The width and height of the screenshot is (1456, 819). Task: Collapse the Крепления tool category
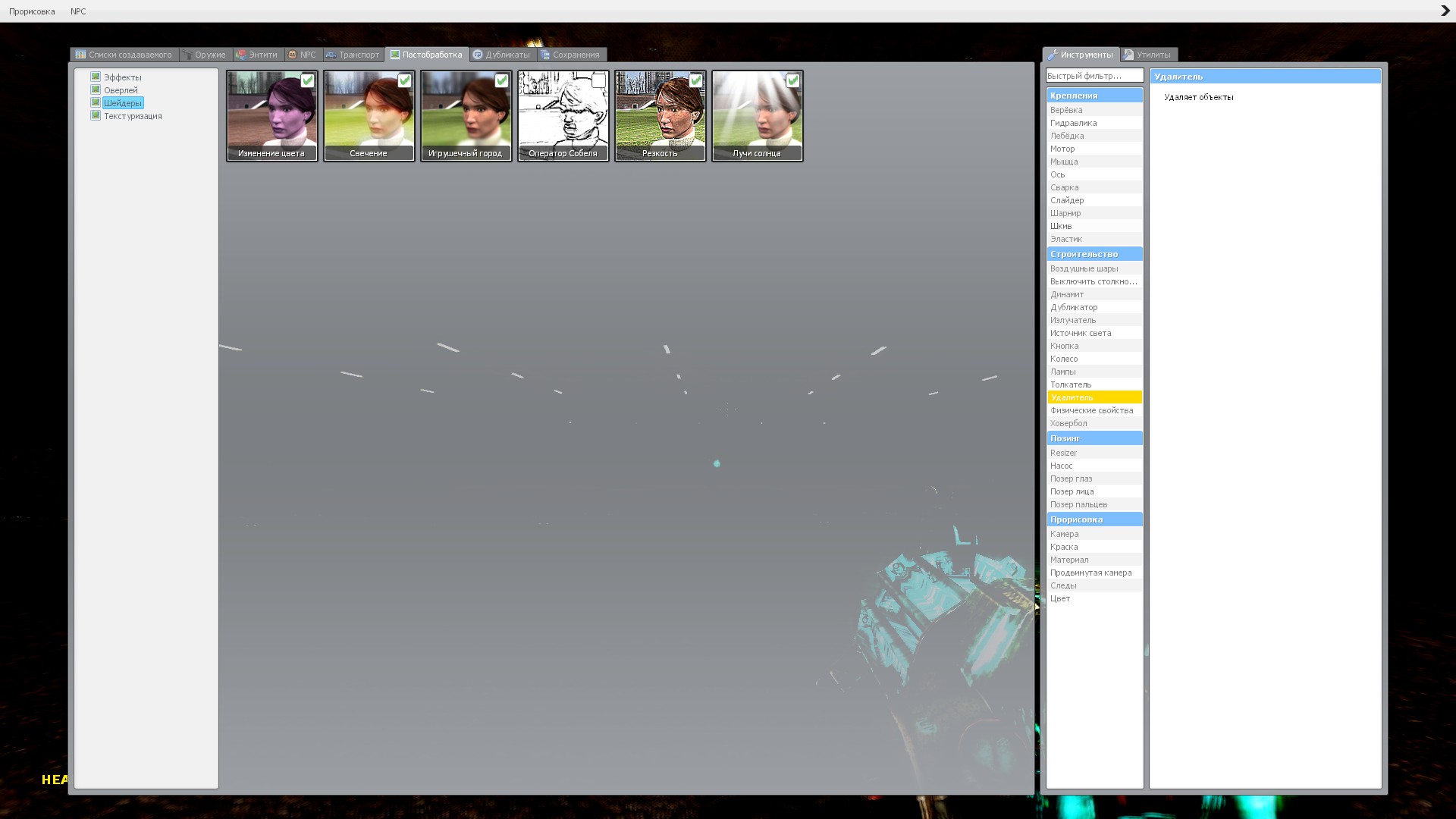click(x=1094, y=96)
